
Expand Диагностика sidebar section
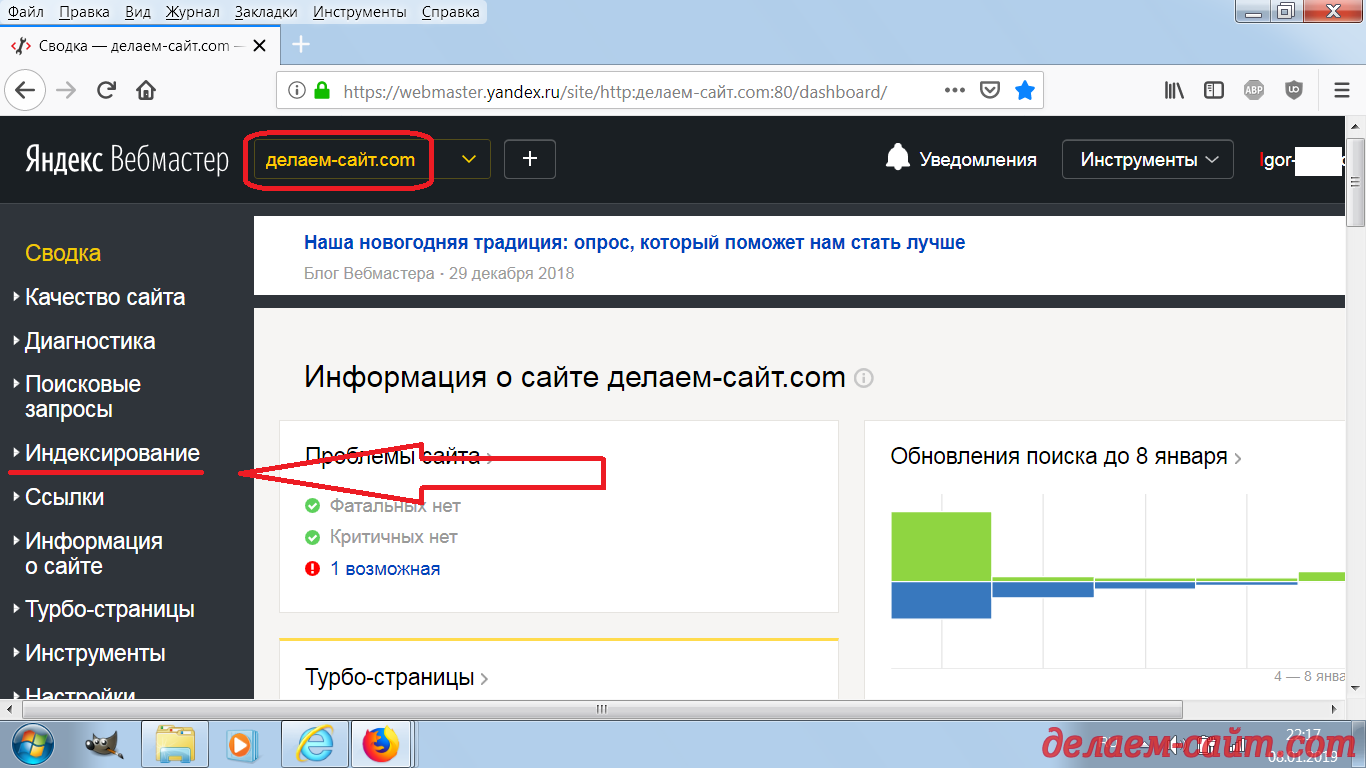click(x=90, y=341)
